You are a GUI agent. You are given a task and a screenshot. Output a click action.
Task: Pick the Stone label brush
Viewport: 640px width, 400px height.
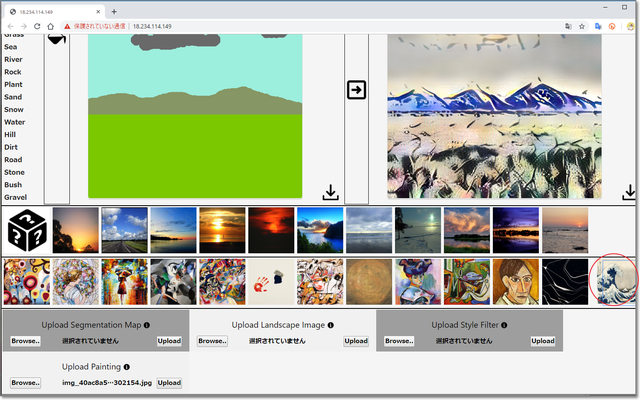(x=14, y=172)
